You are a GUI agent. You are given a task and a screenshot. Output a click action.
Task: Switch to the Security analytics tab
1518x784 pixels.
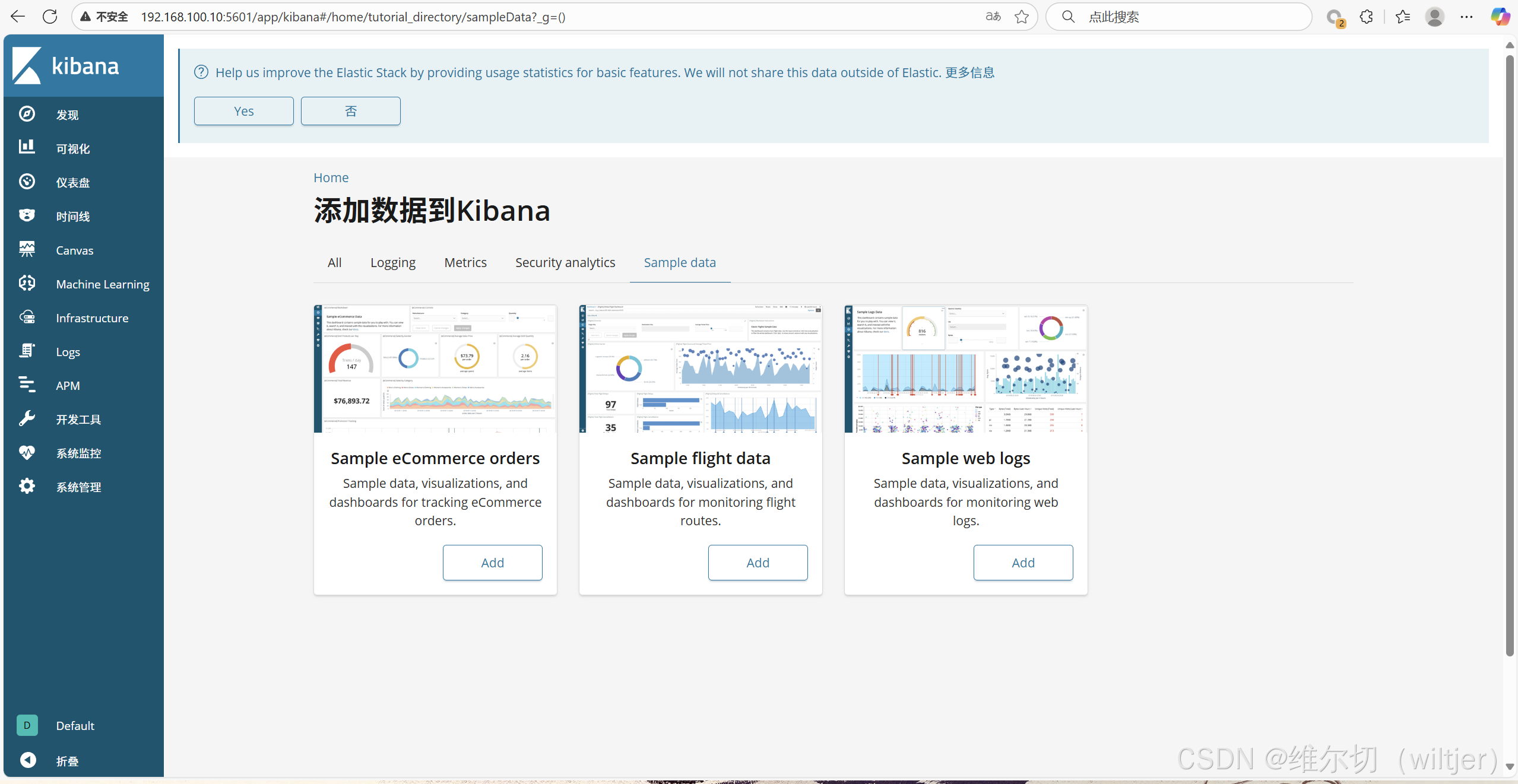(x=565, y=262)
